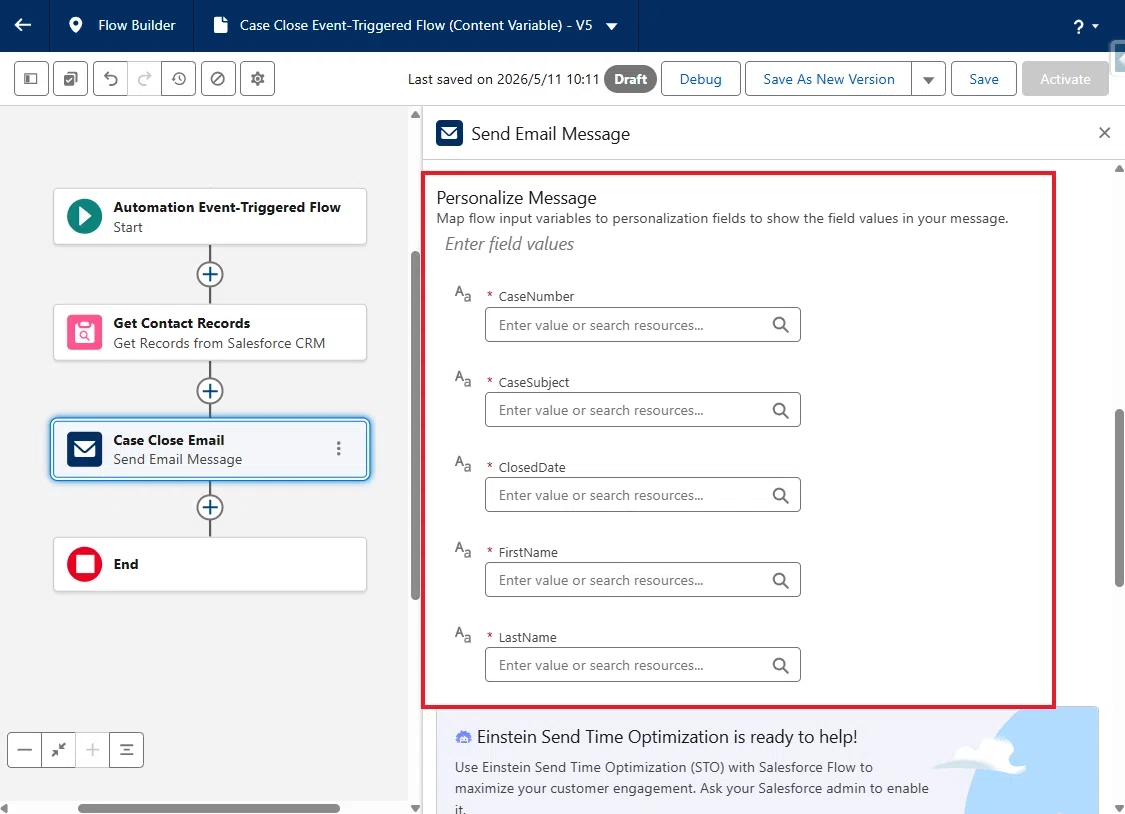Expand the Save As New Version dropdown arrow

pos(928,79)
